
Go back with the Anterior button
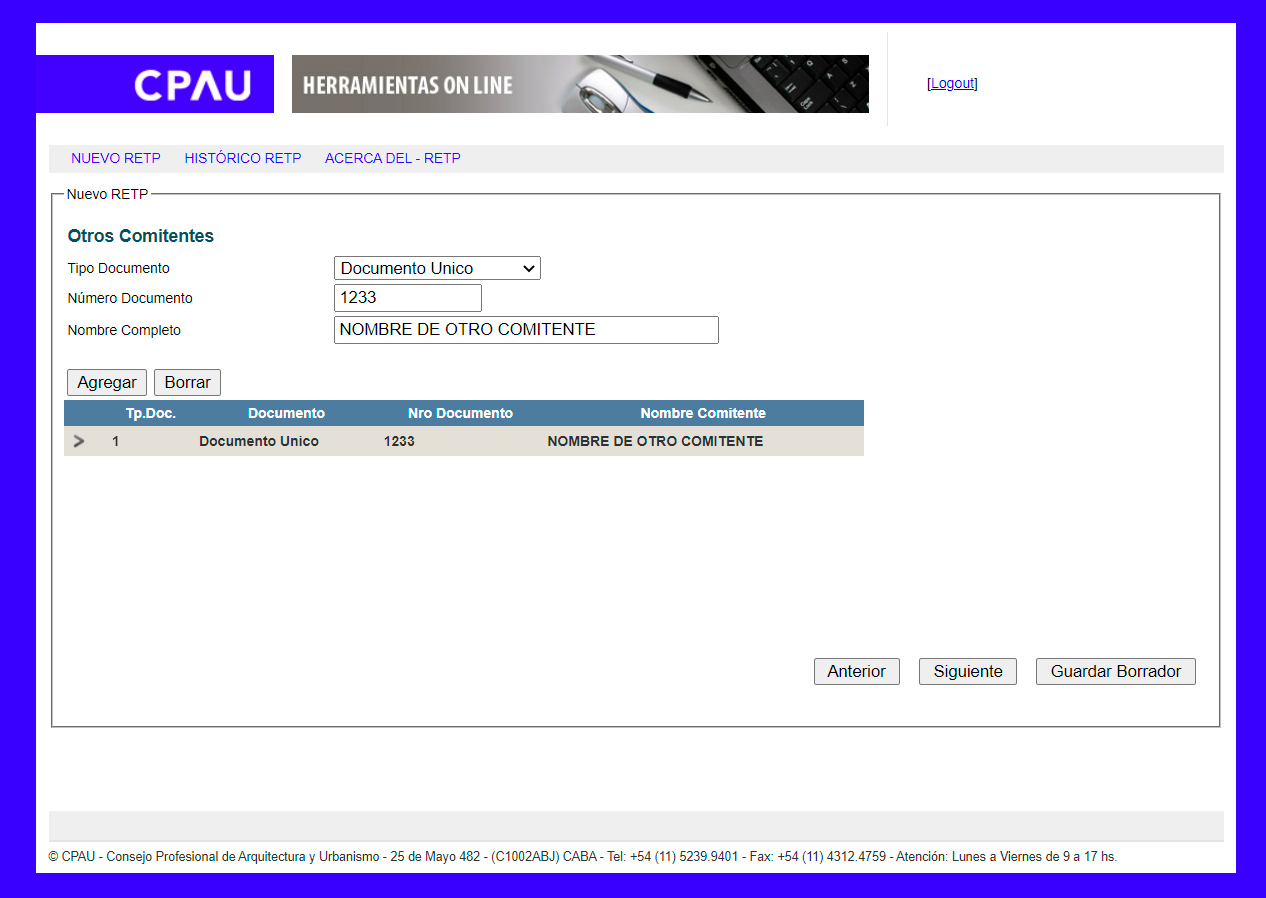pos(856,672)
